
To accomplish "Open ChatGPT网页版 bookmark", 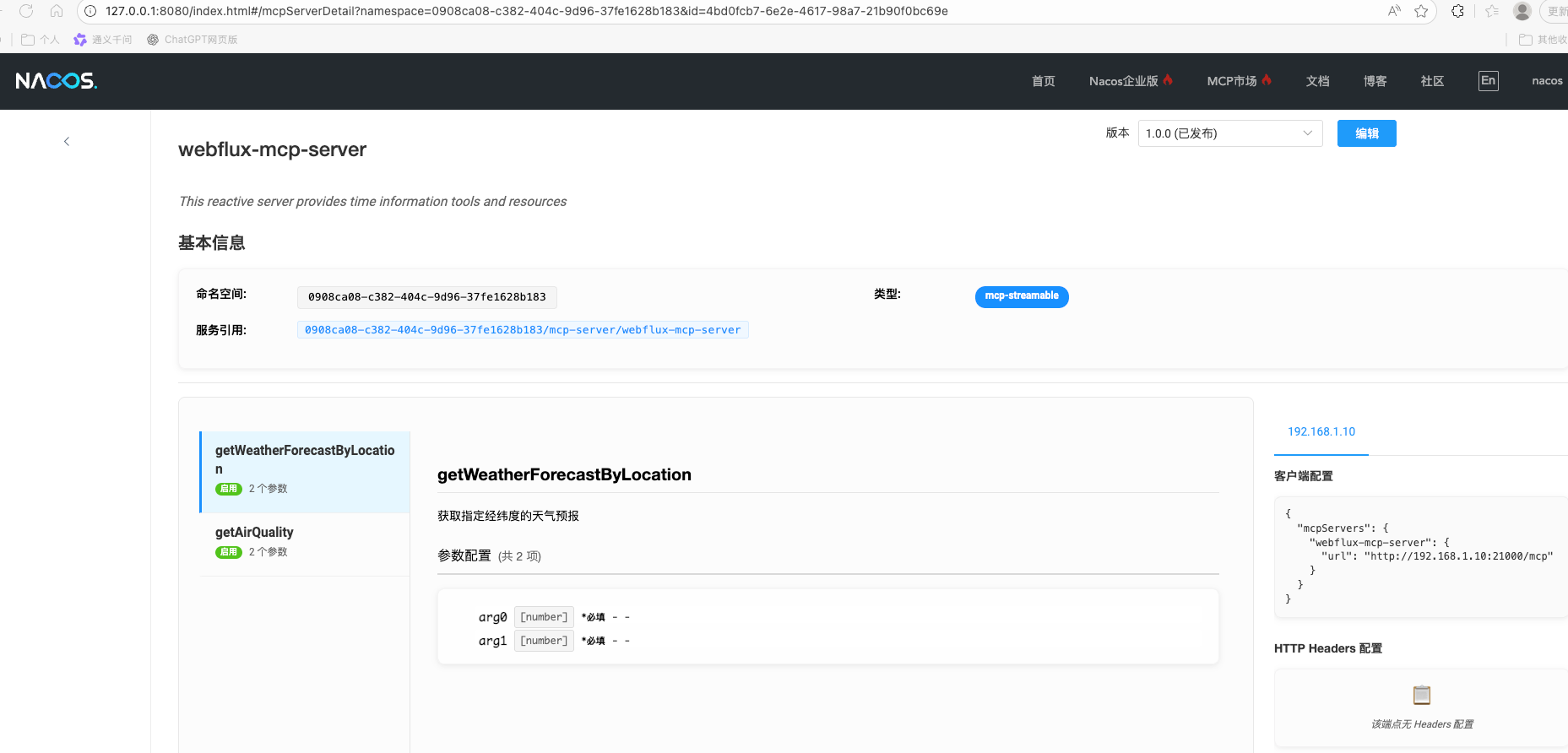I will 193,40.
